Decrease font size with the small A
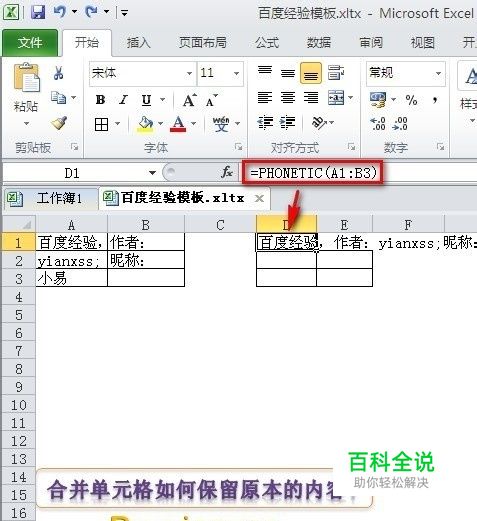 pyautogui.click(x=211, y=100)
